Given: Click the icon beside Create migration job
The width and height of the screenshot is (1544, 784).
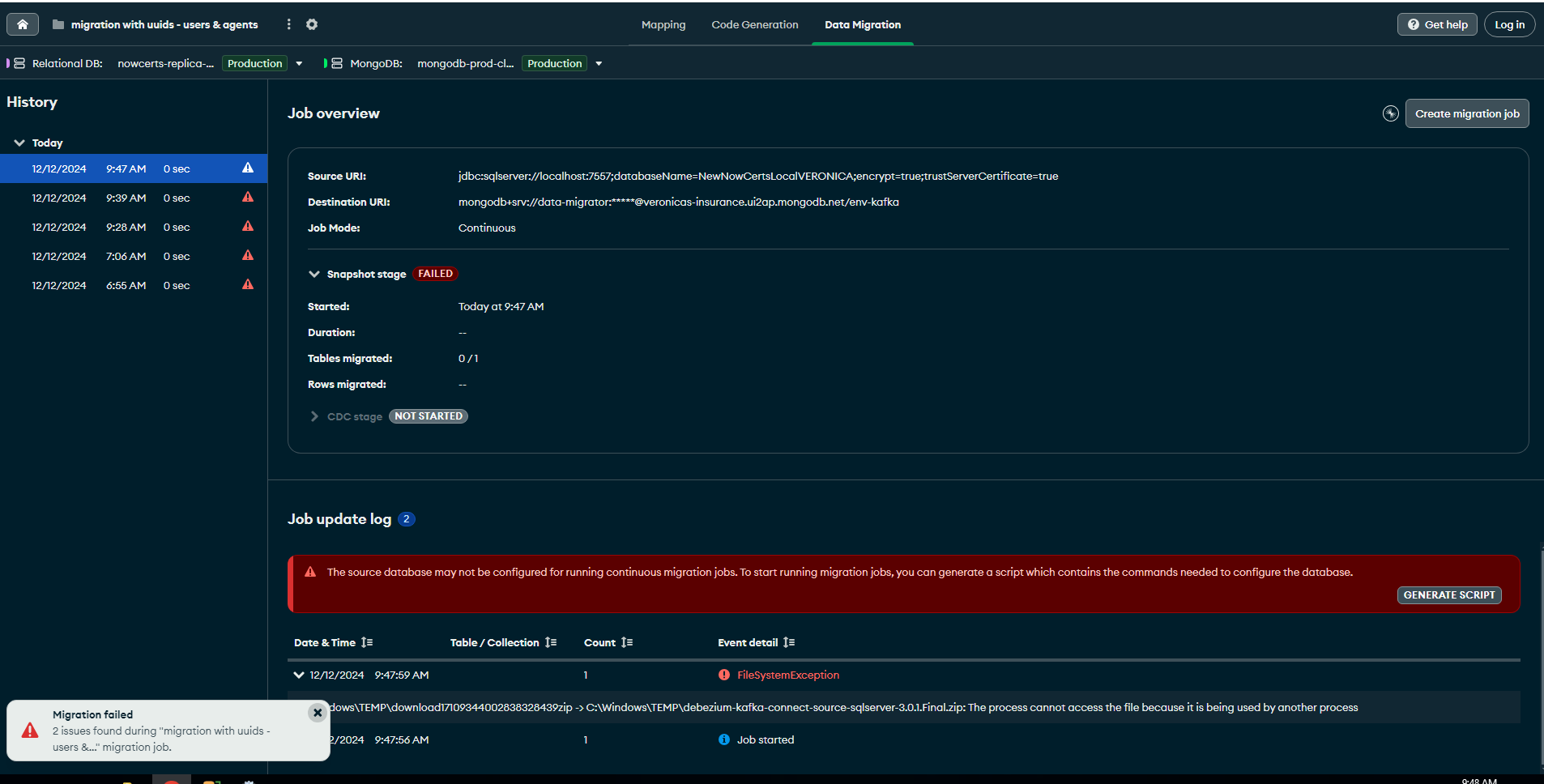Looking at the screenshot, I should [x=1390, y=113].
